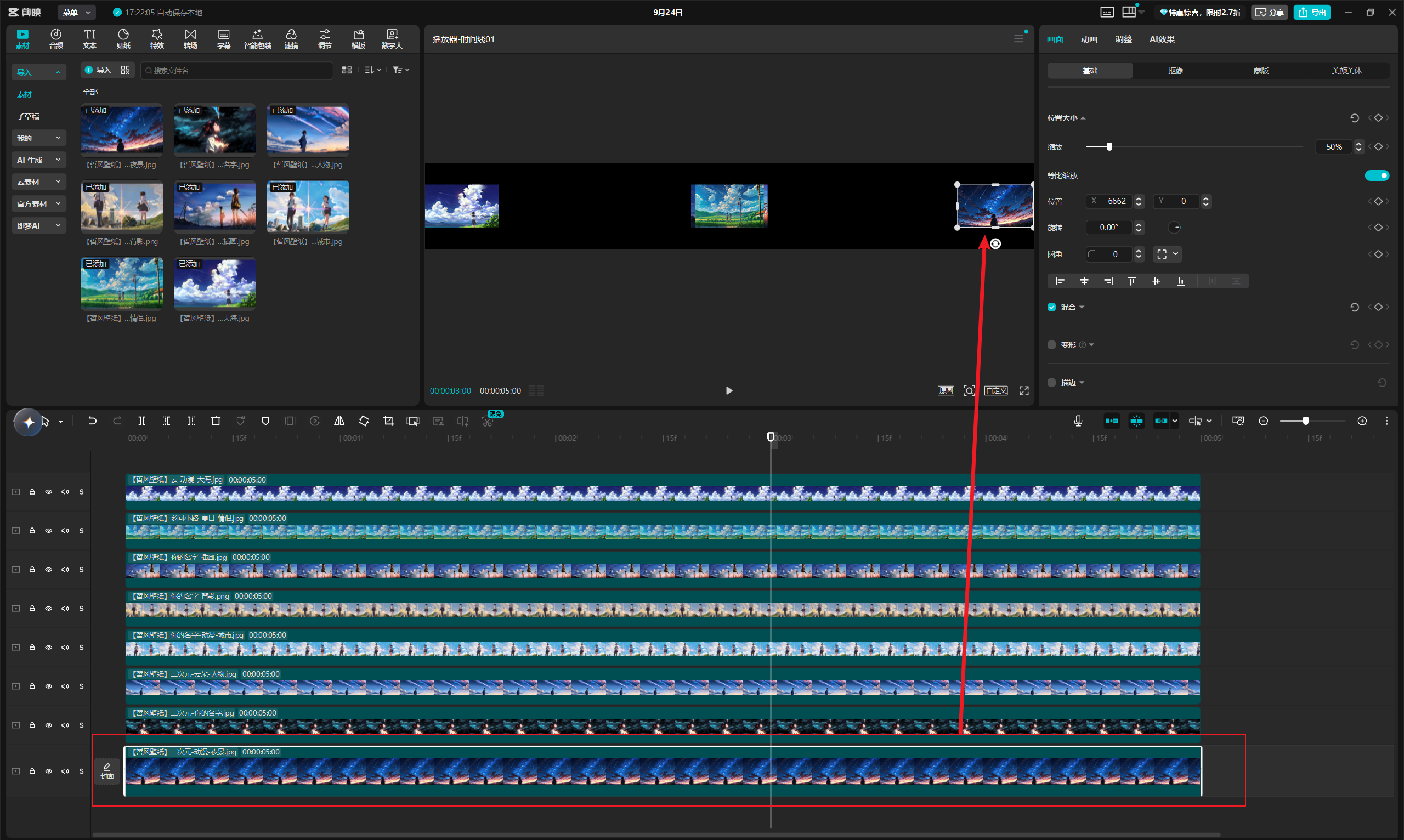The width and height of the screenshot is (1404, 840).
Task: Open the 贴纸 sticker panel
Action: click(123, 39)
